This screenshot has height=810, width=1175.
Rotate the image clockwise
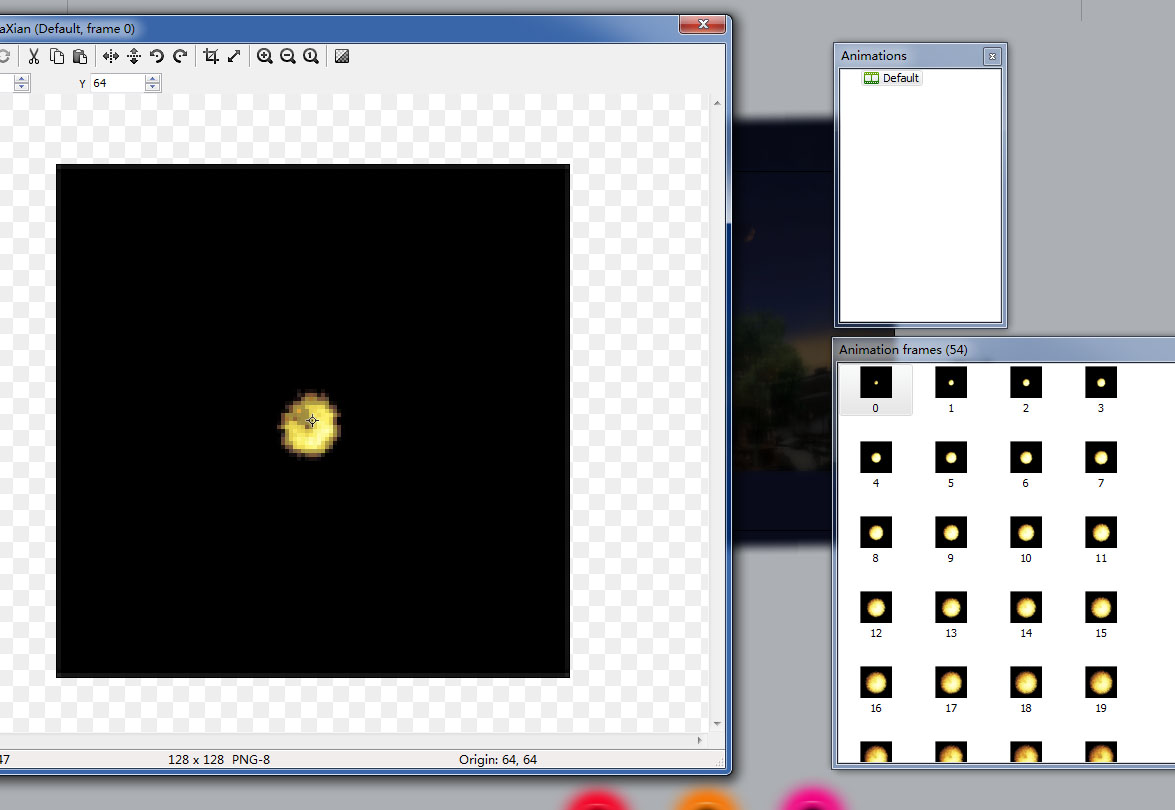[180, 57]
